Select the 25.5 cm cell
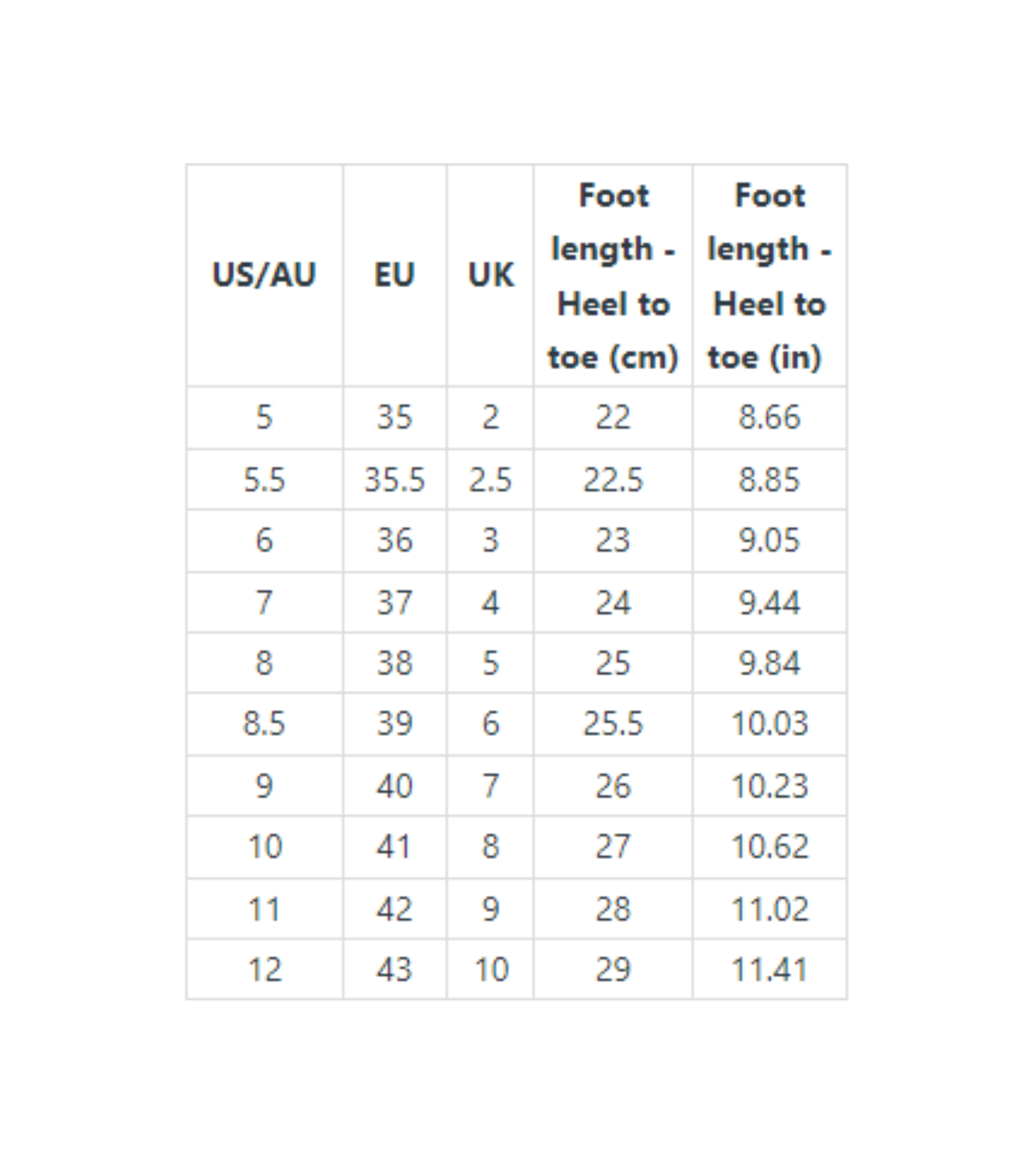The image size is (1036, 1166). 613,724
